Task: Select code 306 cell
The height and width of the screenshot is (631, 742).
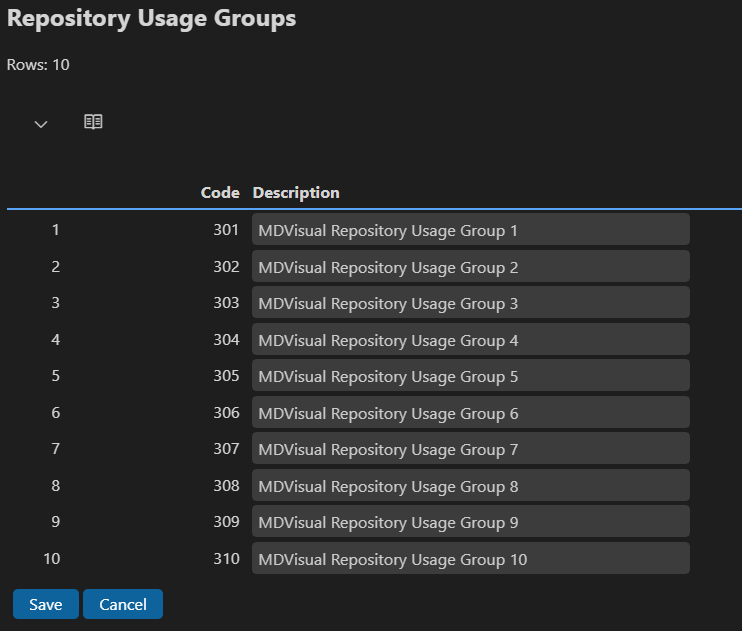Action: pos(226,412)
